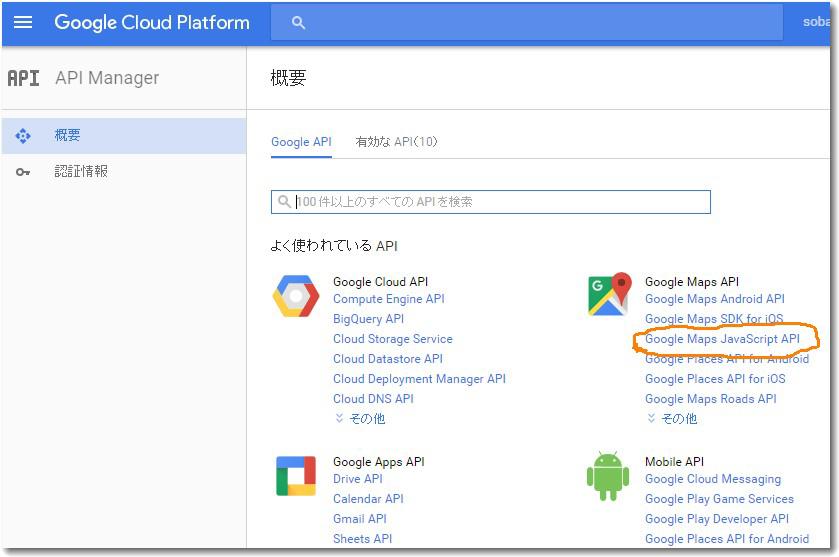This screenshot has width=839, height=557.
Task: Open Google Maps SDK for iOS link
Action: (714, 319)
